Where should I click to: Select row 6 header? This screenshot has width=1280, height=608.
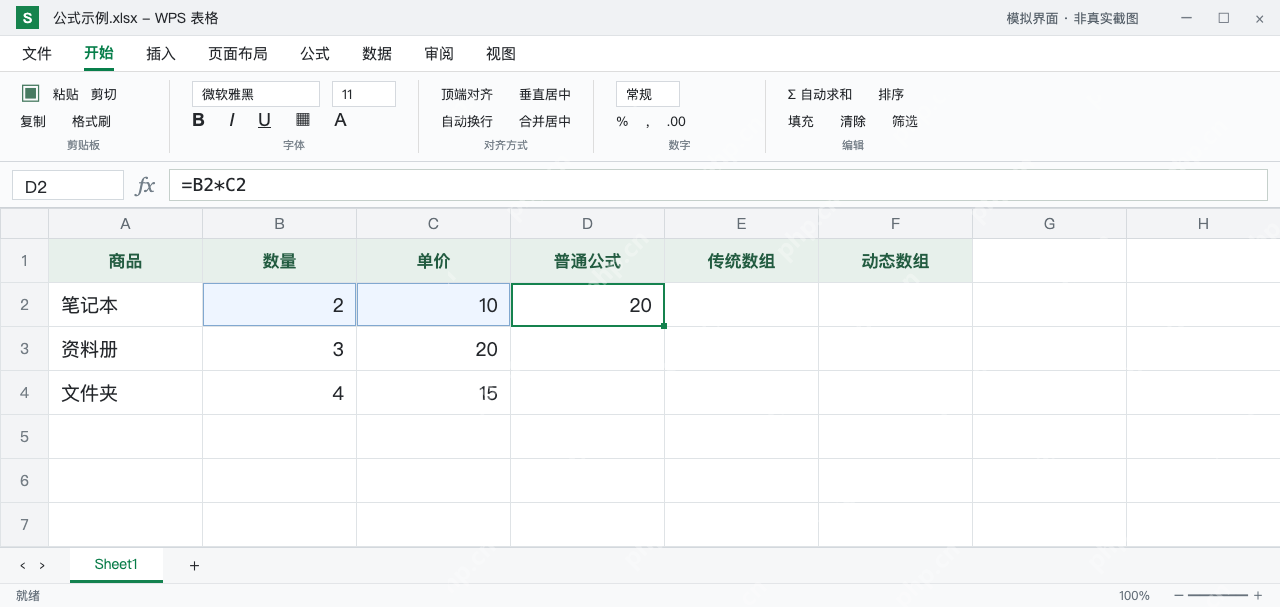point(24,481)
